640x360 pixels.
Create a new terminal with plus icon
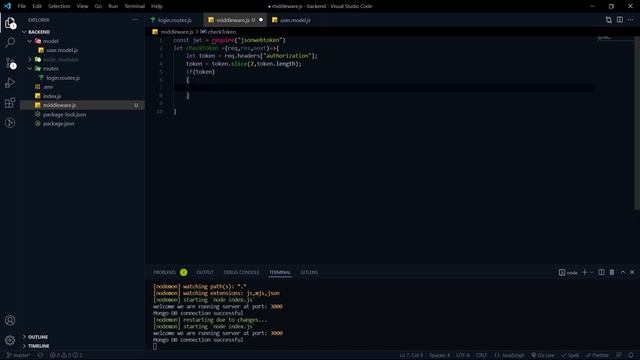coord(584,272)
